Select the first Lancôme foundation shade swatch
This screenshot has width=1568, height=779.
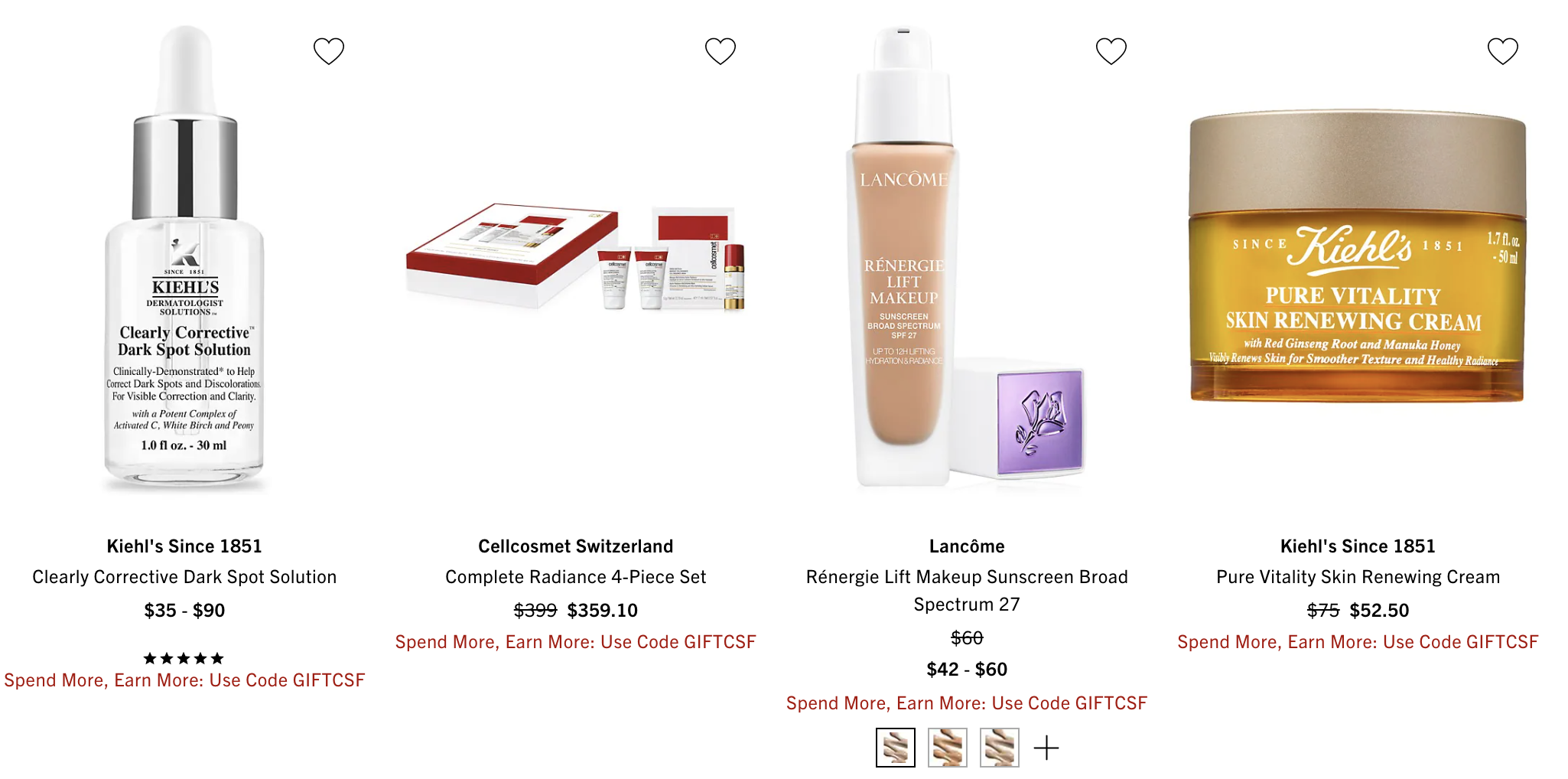click(x=896, y=748)
